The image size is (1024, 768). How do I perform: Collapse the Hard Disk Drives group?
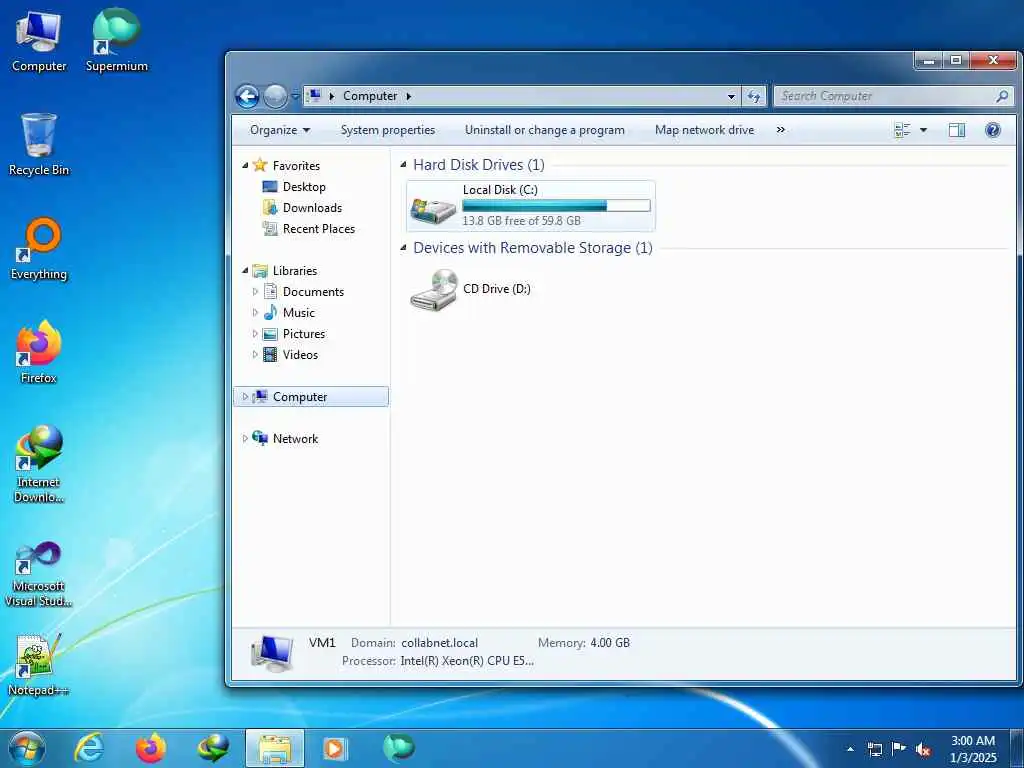pyautogui.click(x=404, y=165)
